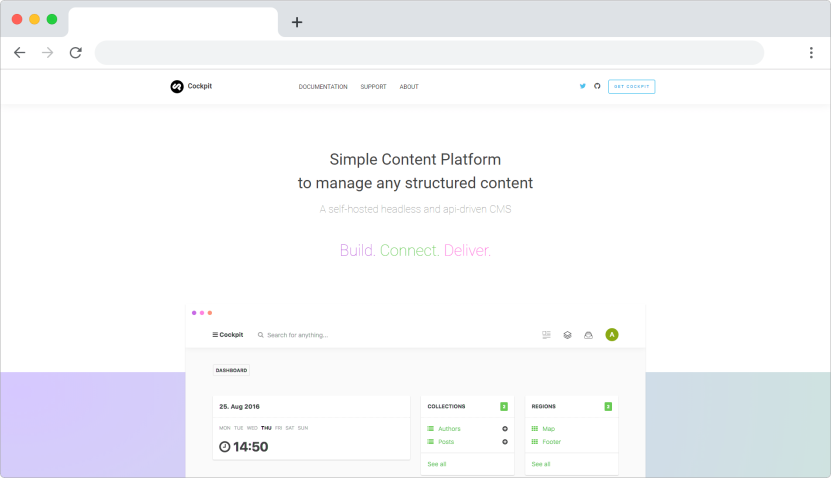Reload the page with the refresh icon
This screenshot has height=478, width=831.
click(x=76, y=52)
